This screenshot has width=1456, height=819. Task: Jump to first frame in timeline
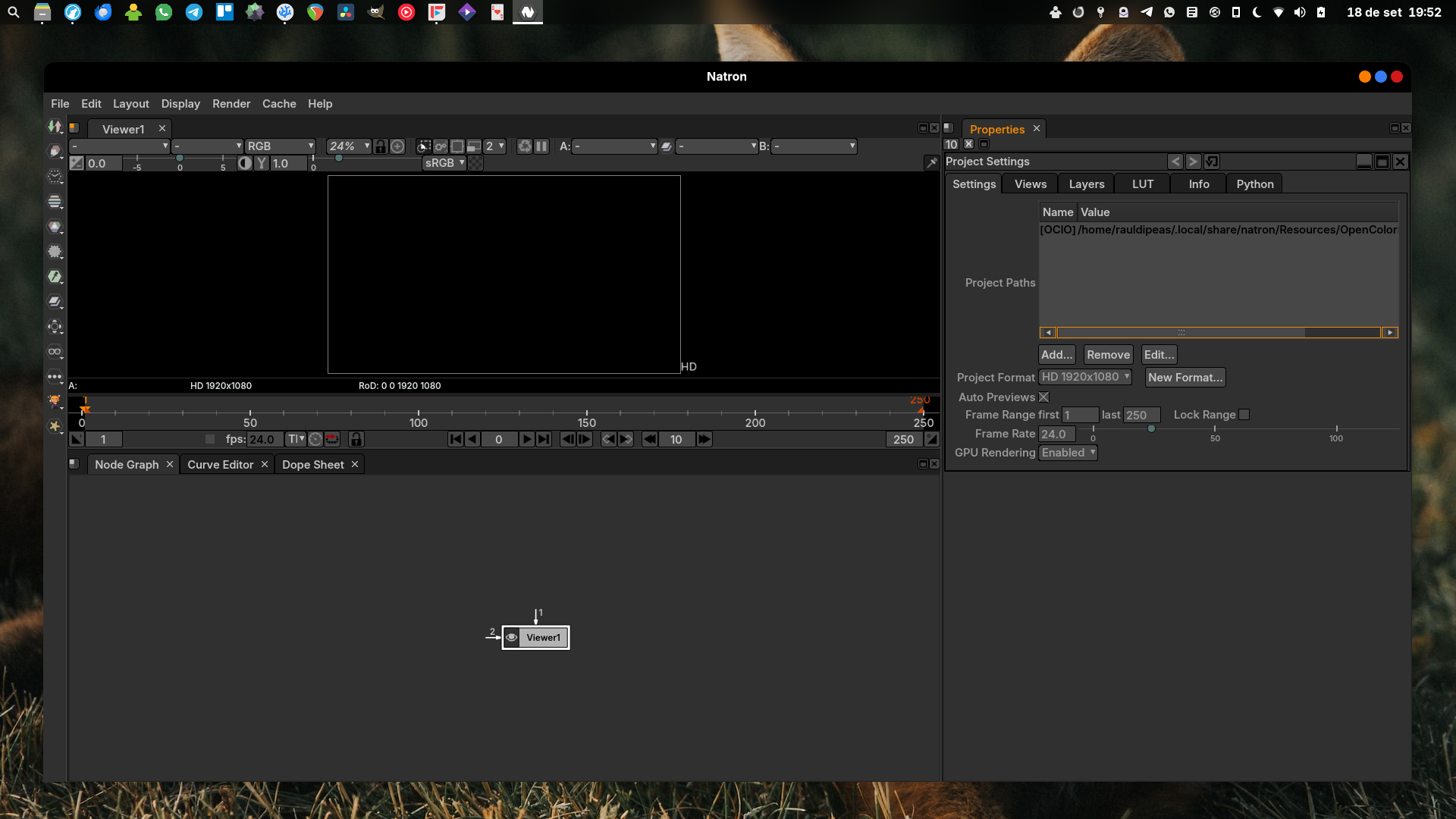(x=455, y=439)
